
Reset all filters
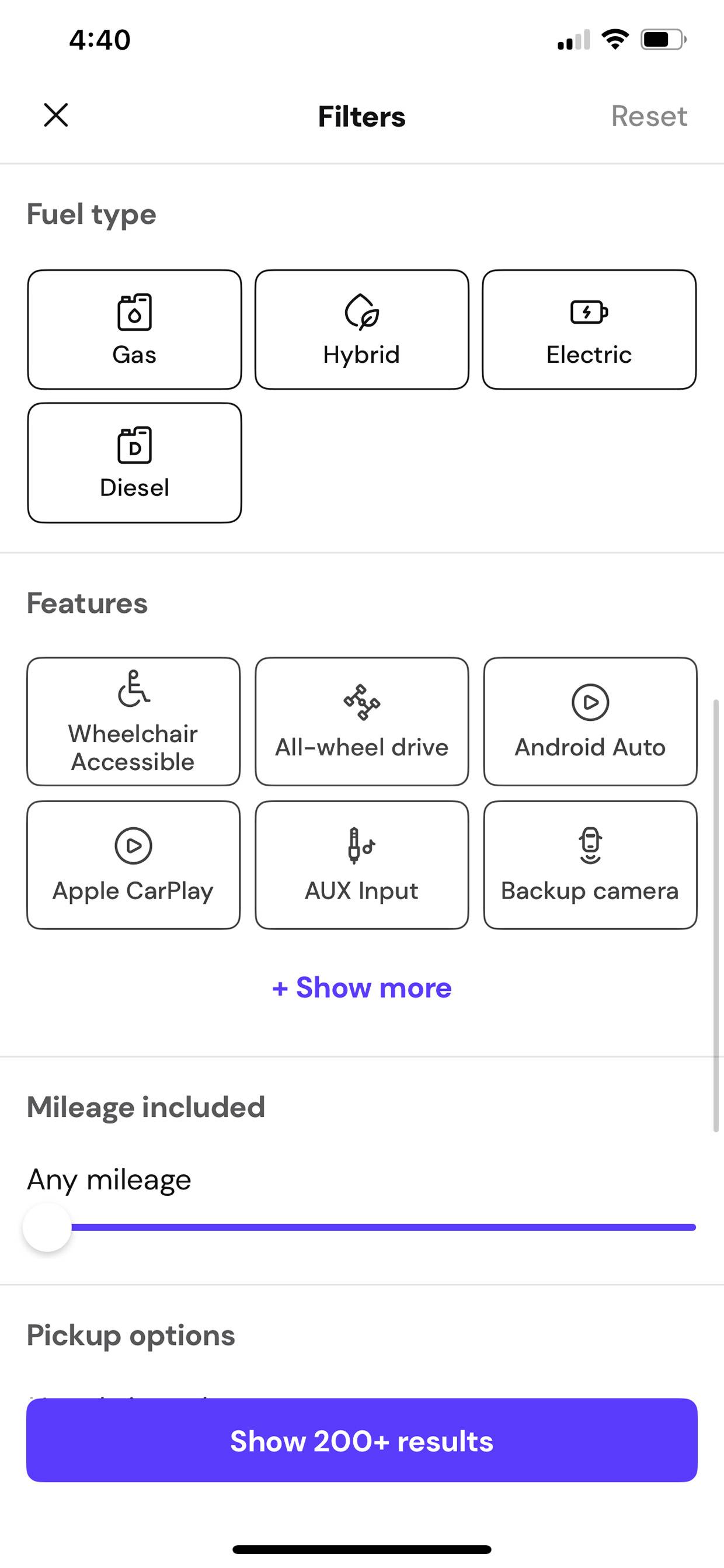[x=649, y=116]
